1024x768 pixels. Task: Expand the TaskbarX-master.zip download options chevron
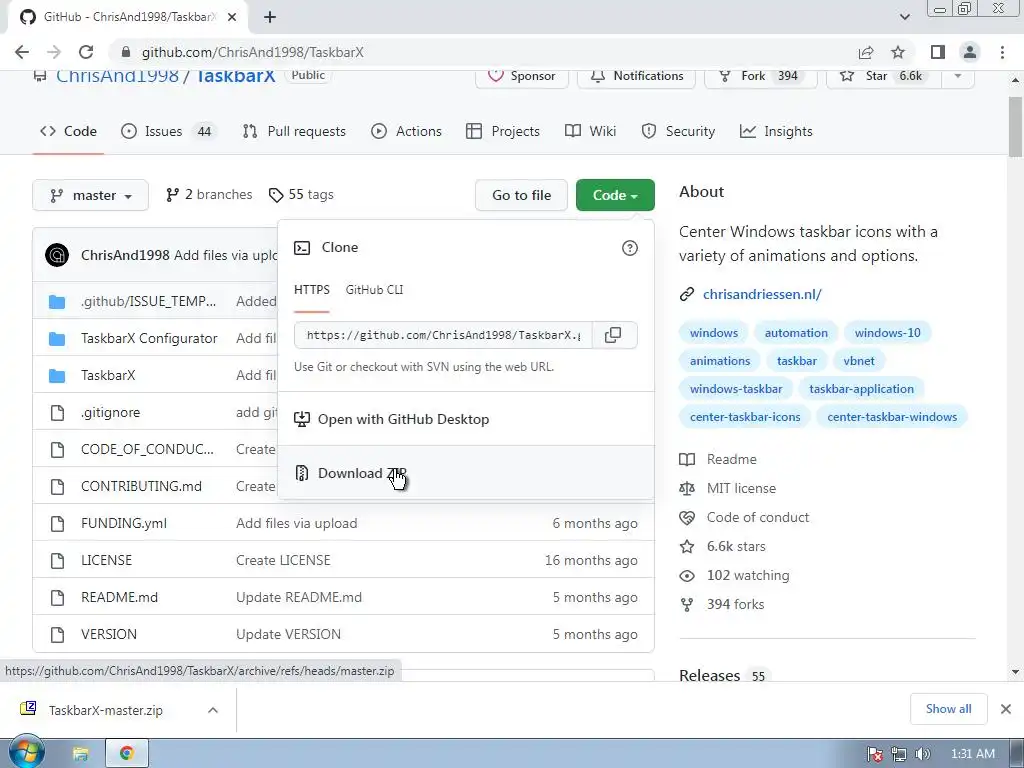(x=213, y=710)
